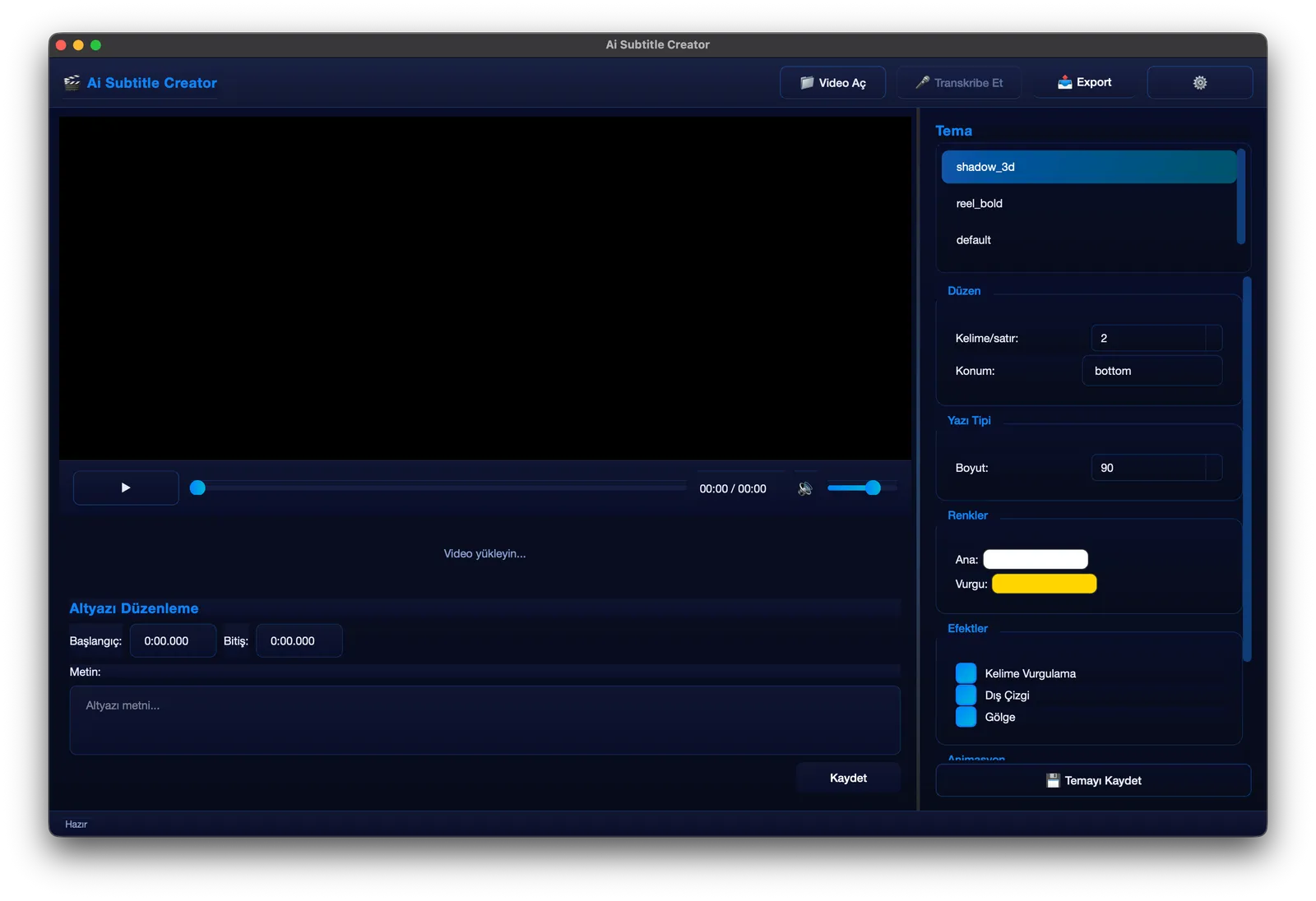Click the video seek slider handle
1316x901 pixels.
(197, 488)
